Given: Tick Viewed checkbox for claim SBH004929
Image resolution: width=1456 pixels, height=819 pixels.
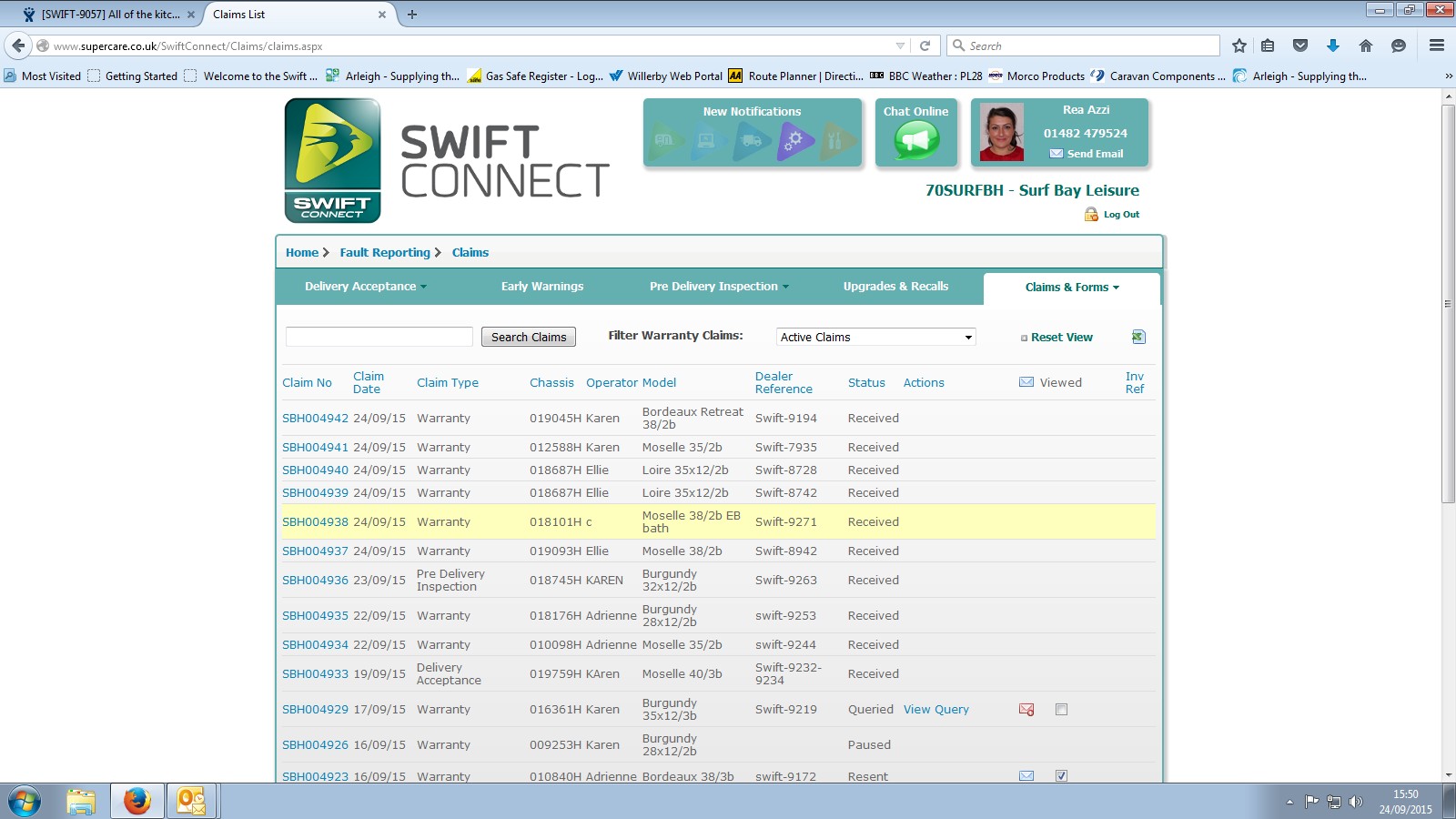Looking at the screenshot, I should 1061,710.
